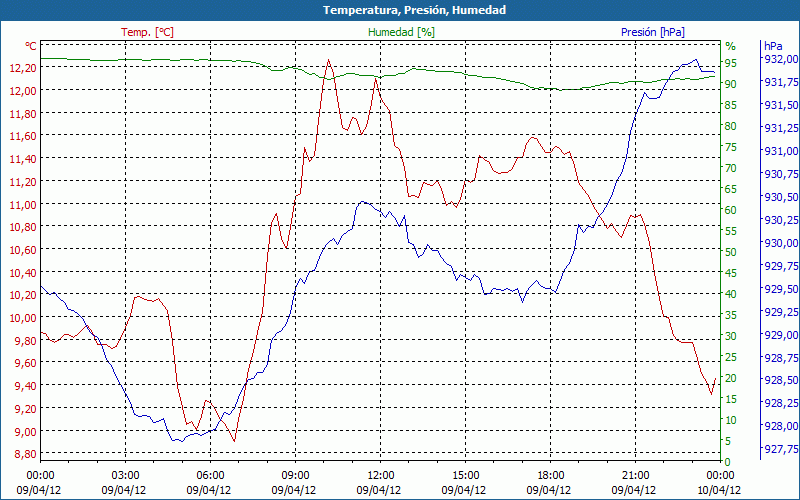800x500 pixels.
Task: Click the '09:00' time axis label
Action: tap(295, 476)
